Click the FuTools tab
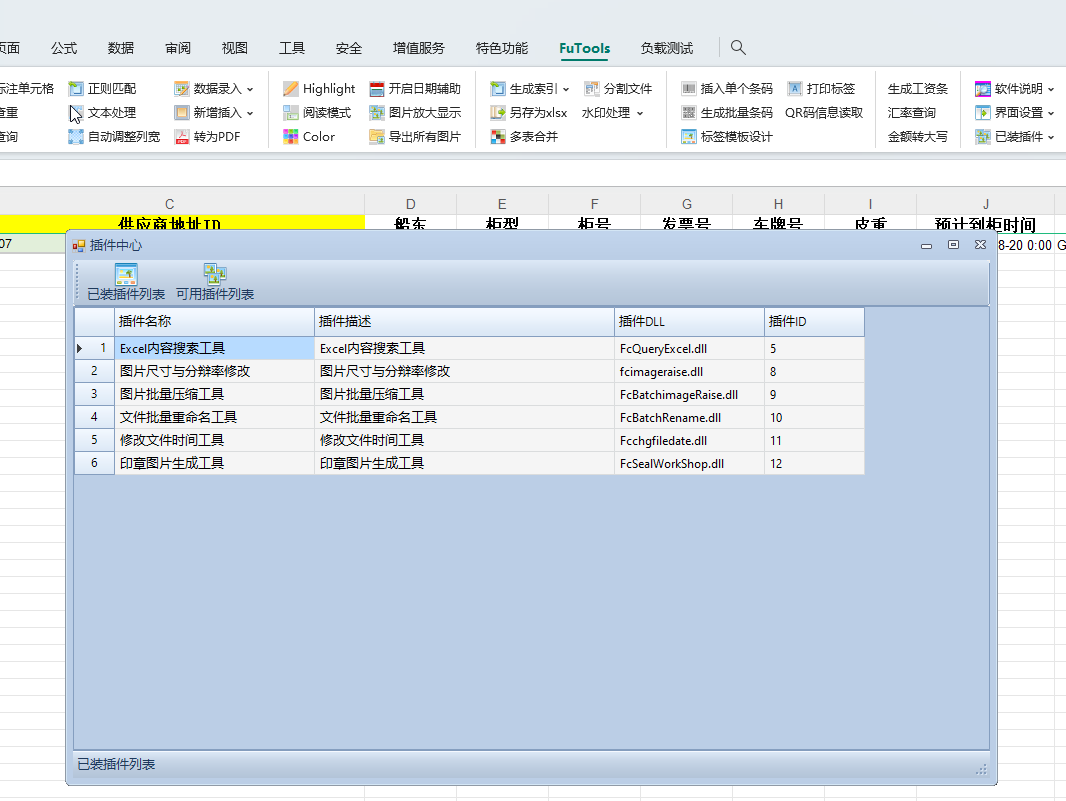The height and width of the screenshot is (801, 1066). pyautogui.click(x=585, y=48)
